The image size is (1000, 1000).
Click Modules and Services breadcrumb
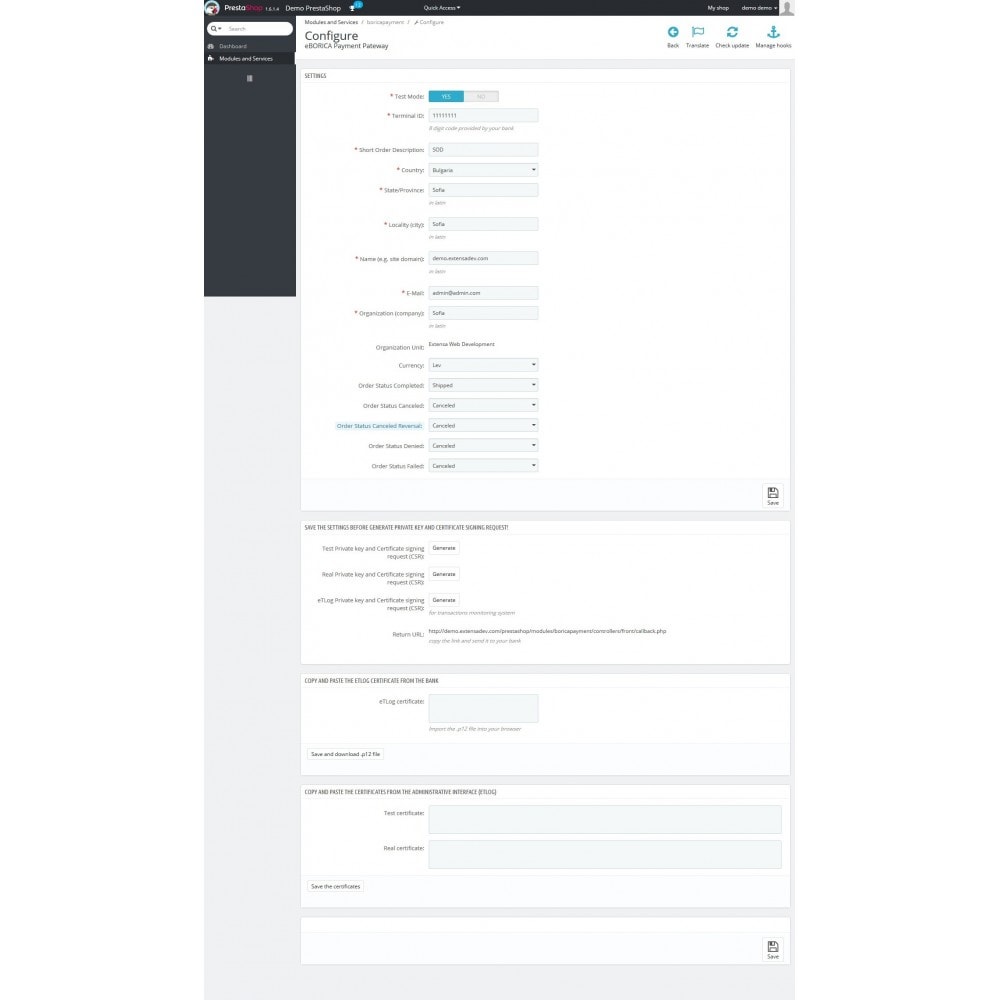click(331, 22)
